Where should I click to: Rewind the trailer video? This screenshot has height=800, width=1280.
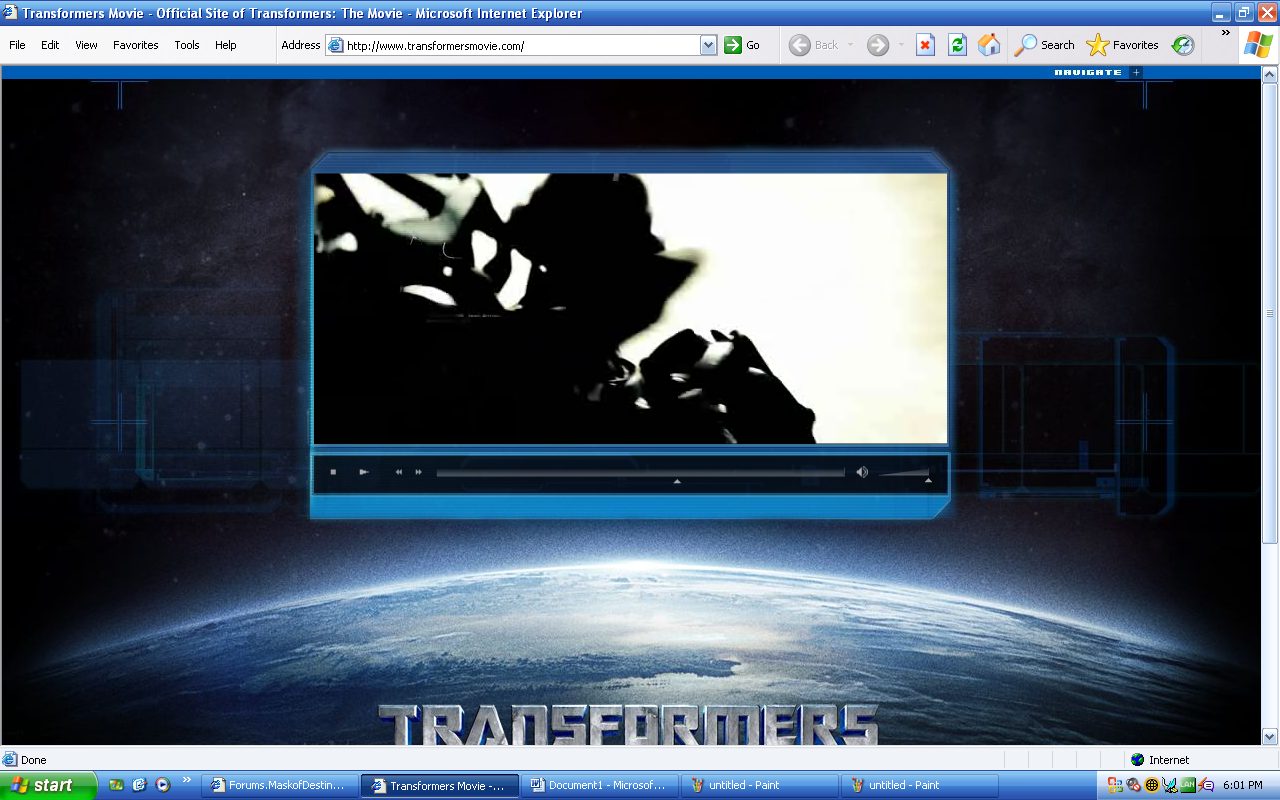pyautogui.click(x=399, y=472)
